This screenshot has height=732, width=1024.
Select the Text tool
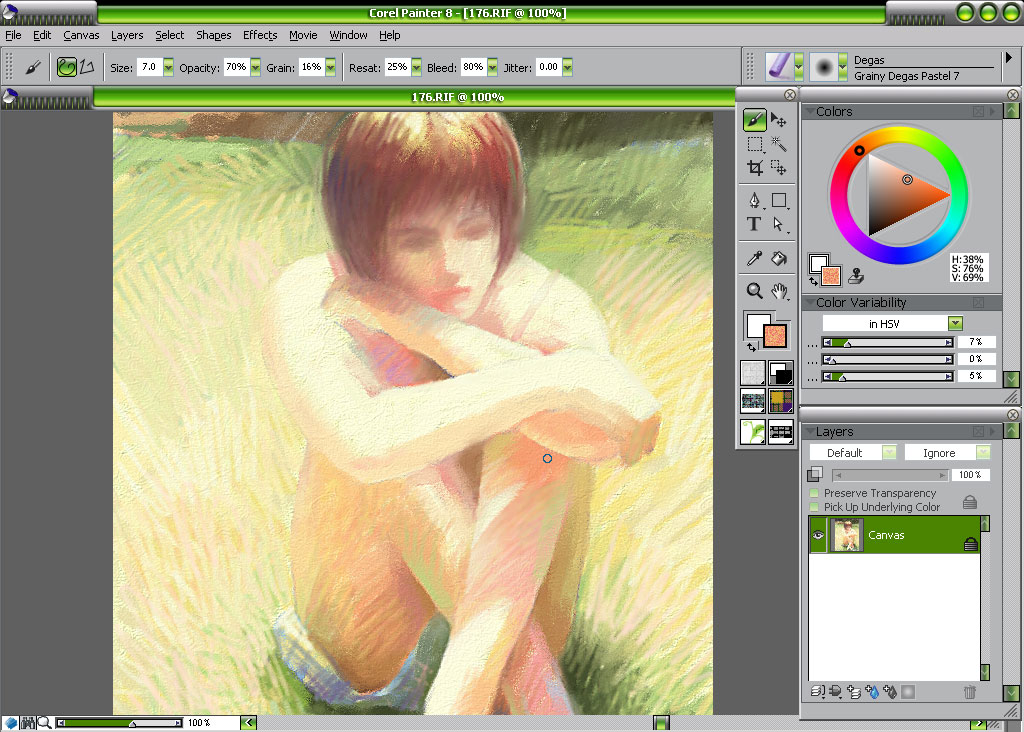point(754,224)
